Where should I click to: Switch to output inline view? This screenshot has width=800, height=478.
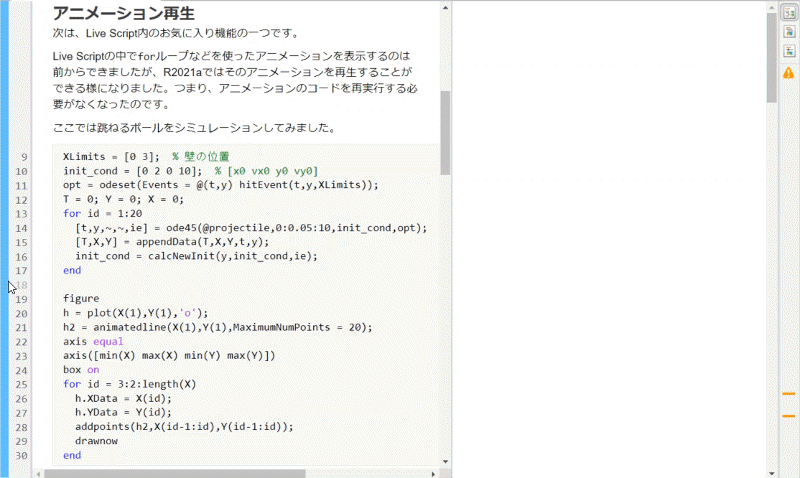point(788,31)
